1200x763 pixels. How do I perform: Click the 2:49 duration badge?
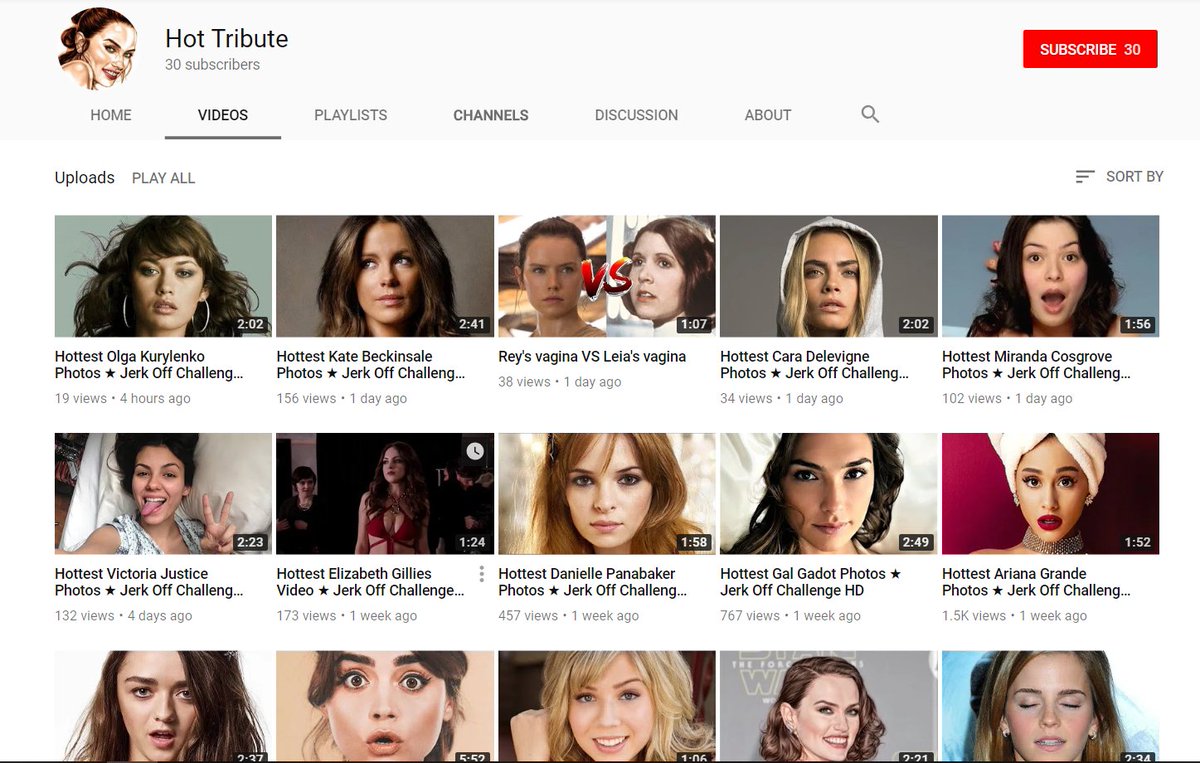pyautogui.click(x=916, y=542)
